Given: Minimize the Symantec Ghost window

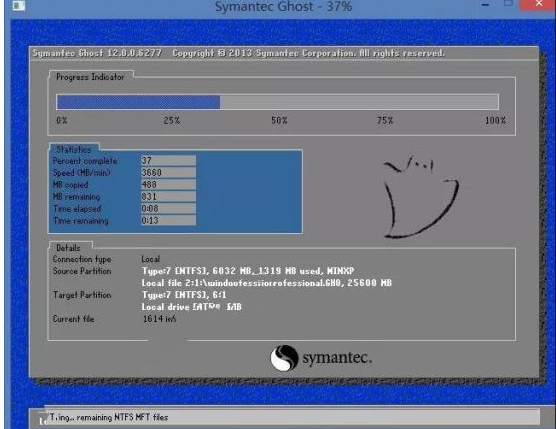Looking at the screenshot, I should click(x=485, y=5).
